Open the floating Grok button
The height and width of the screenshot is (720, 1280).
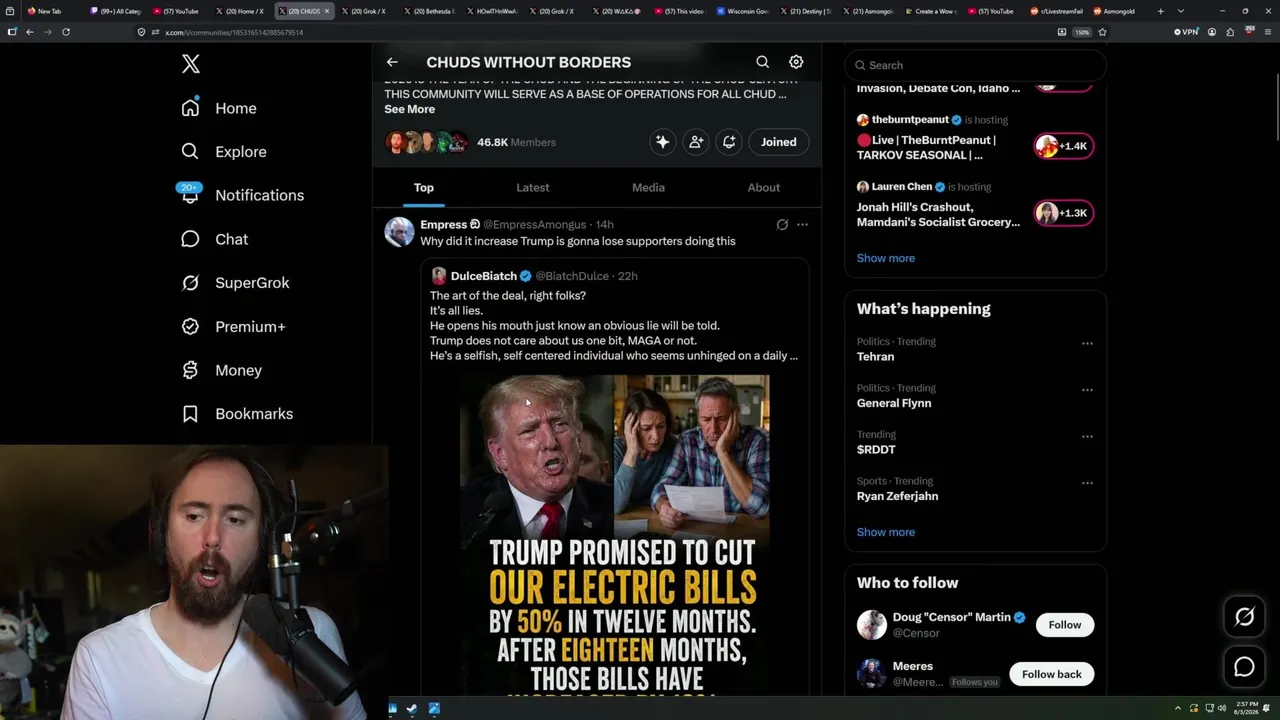click(x=1244, y=617)
